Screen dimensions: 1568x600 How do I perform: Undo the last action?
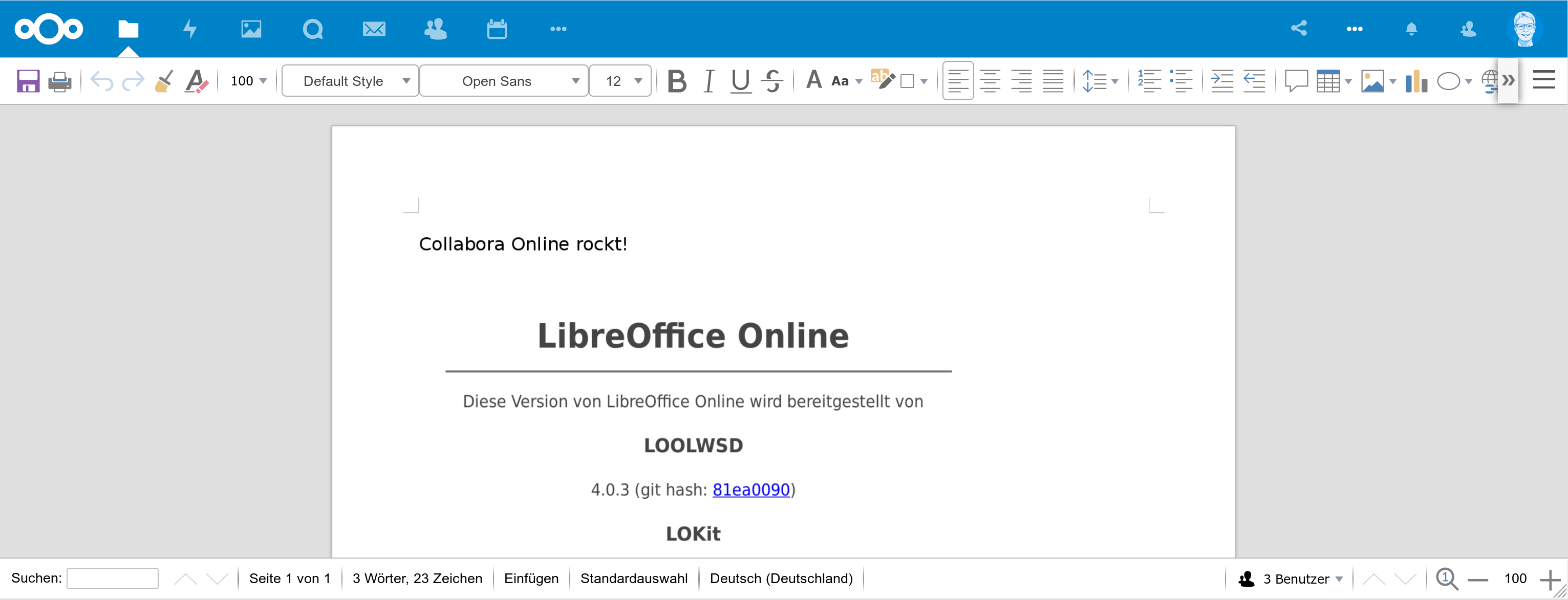pyautogui.click(x=102, y=80)
